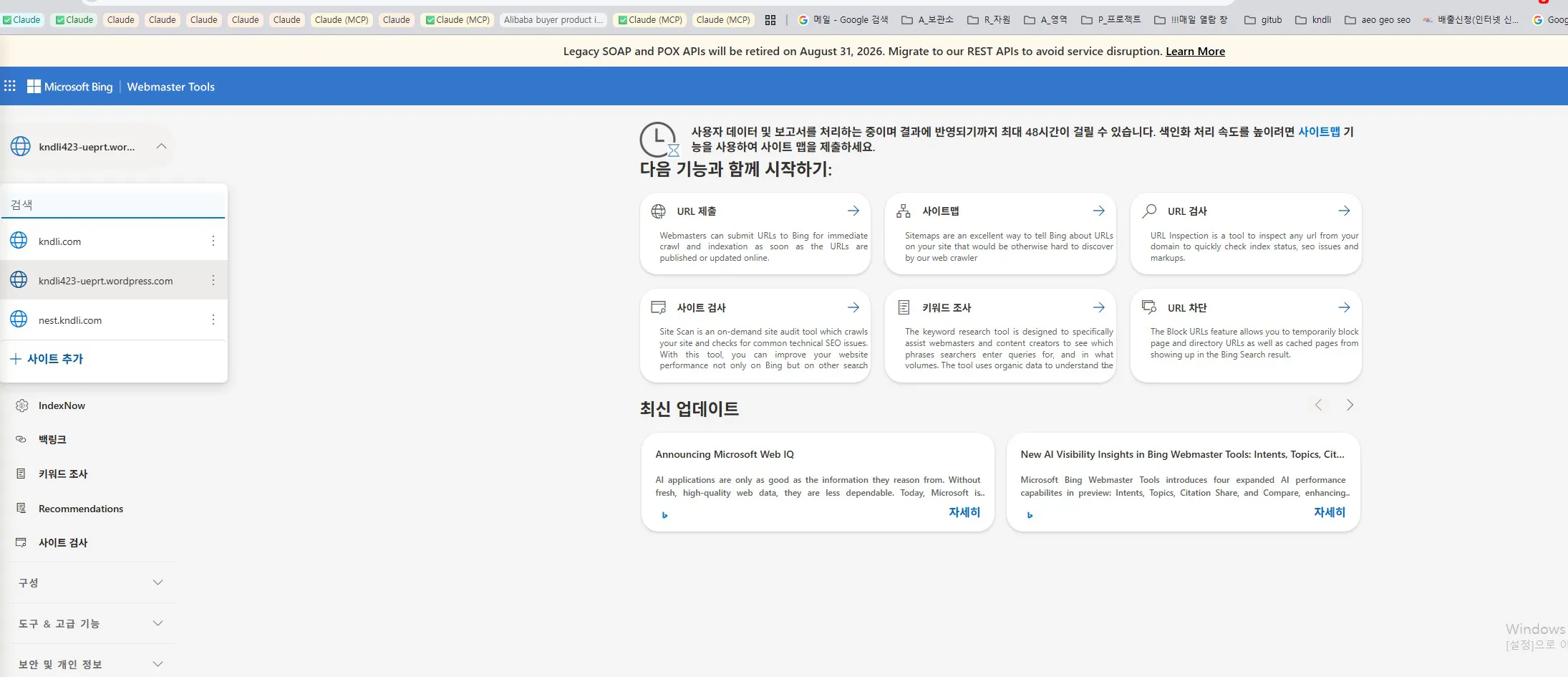
Task: Click the Microsoft Bing logo
Action: 70,87
